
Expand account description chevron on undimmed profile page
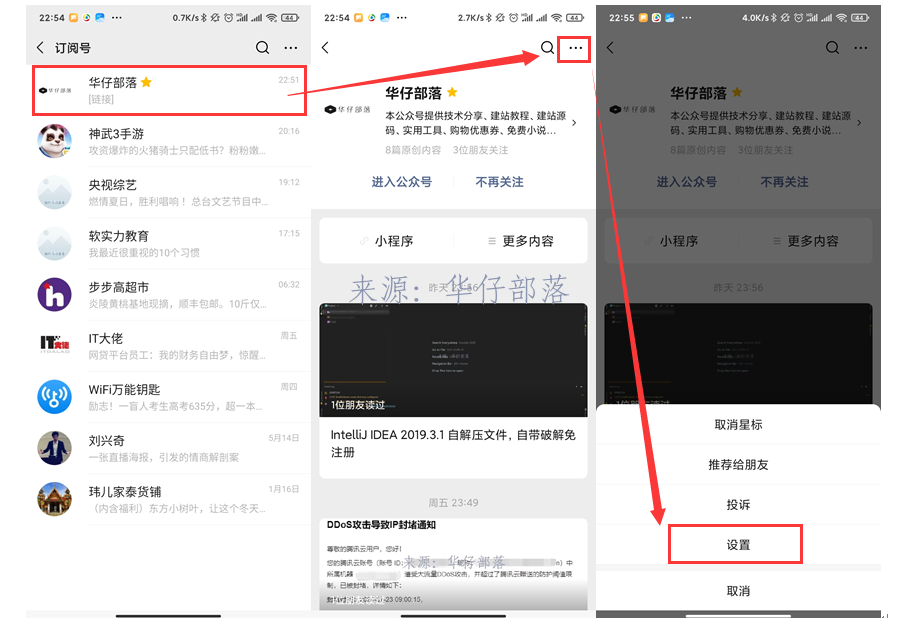(574, 123)
